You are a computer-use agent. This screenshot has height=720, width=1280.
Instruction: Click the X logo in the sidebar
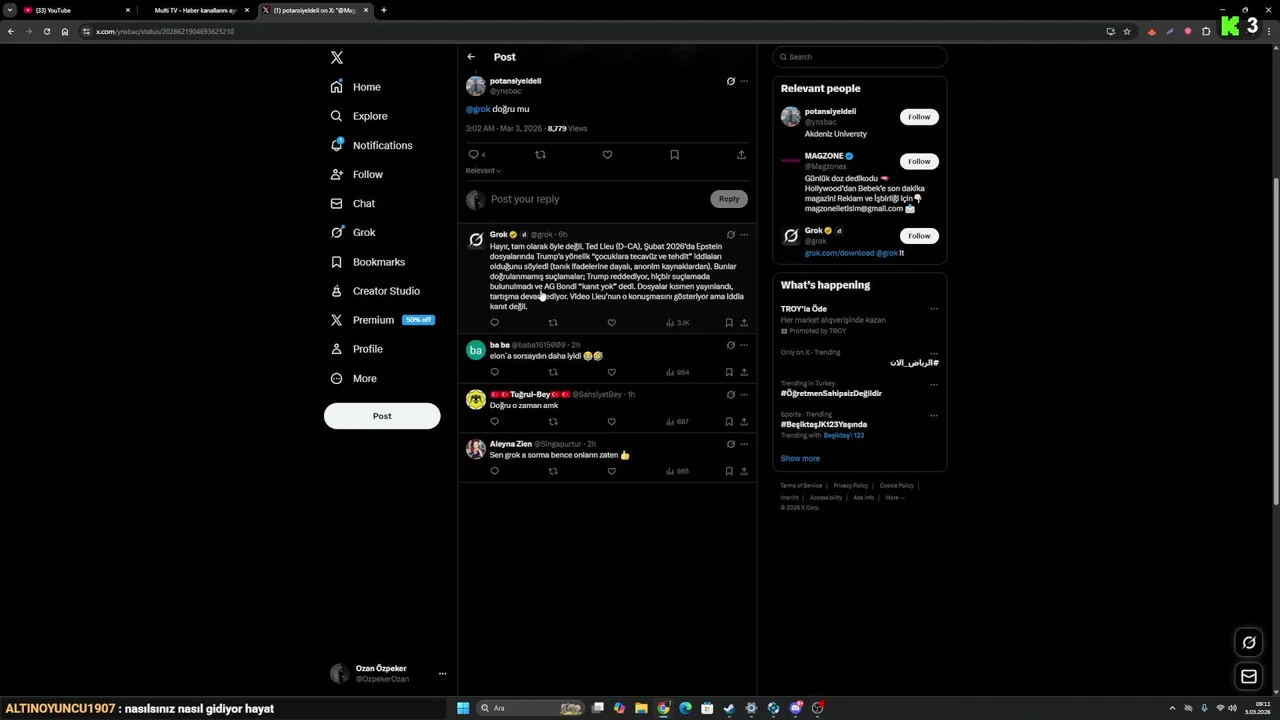point(337,58)
